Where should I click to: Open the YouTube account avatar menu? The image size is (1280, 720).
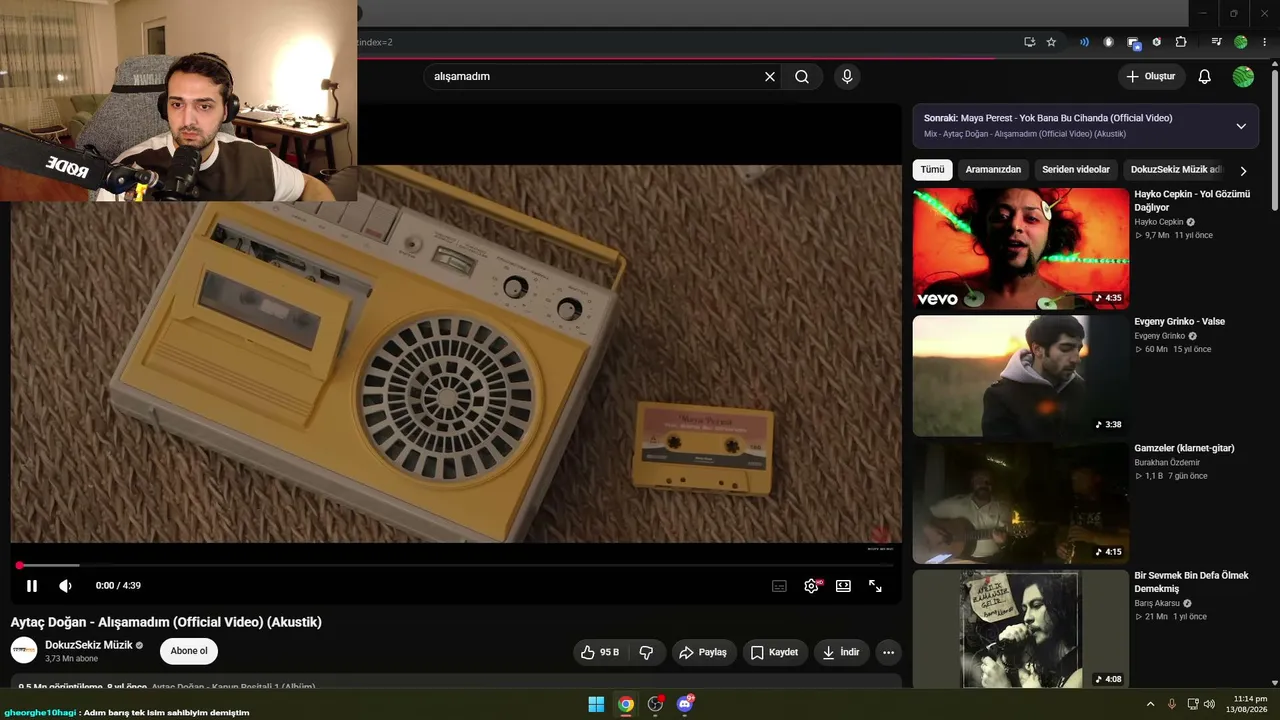coord(1243,76)
